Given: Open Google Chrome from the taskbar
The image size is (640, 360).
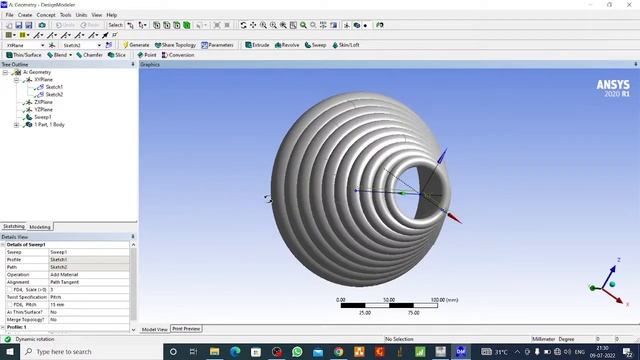Looking at the screenshot, I should pos(338,352).
